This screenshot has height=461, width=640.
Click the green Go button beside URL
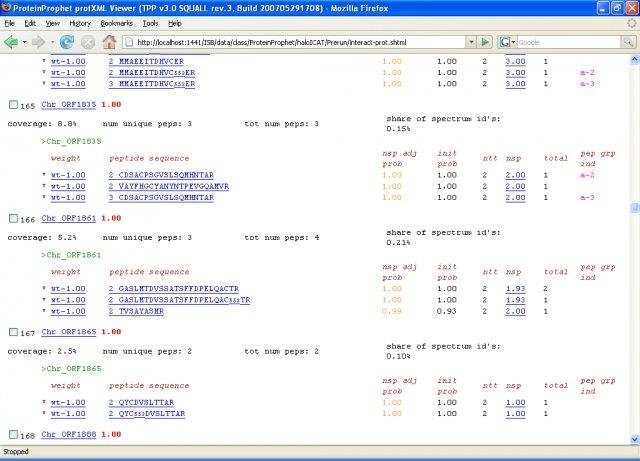(484, 42)
